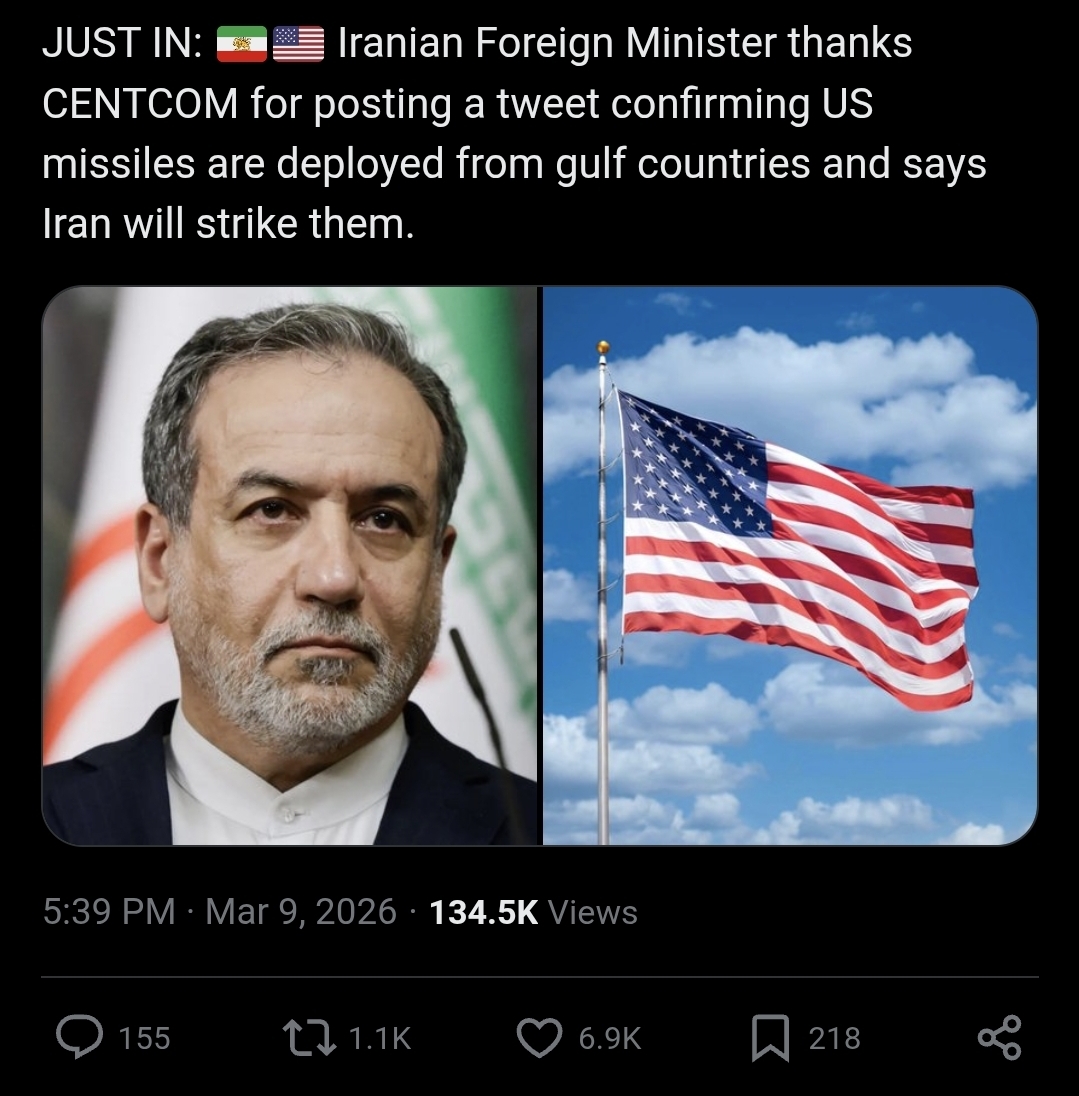The height and width of the screenshot is (1096, 1079).
Task: Click the Mar 9, 2026 date
Action: coord(301,912)
